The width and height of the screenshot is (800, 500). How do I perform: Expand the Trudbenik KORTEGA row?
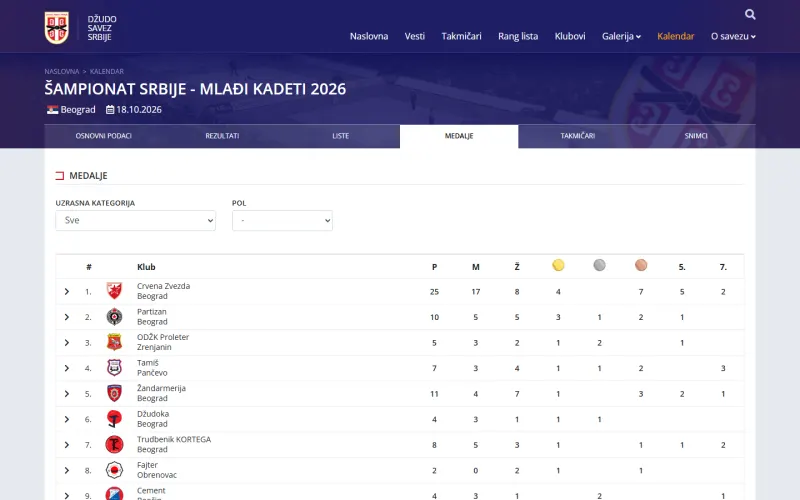click(x=67, y=444)
